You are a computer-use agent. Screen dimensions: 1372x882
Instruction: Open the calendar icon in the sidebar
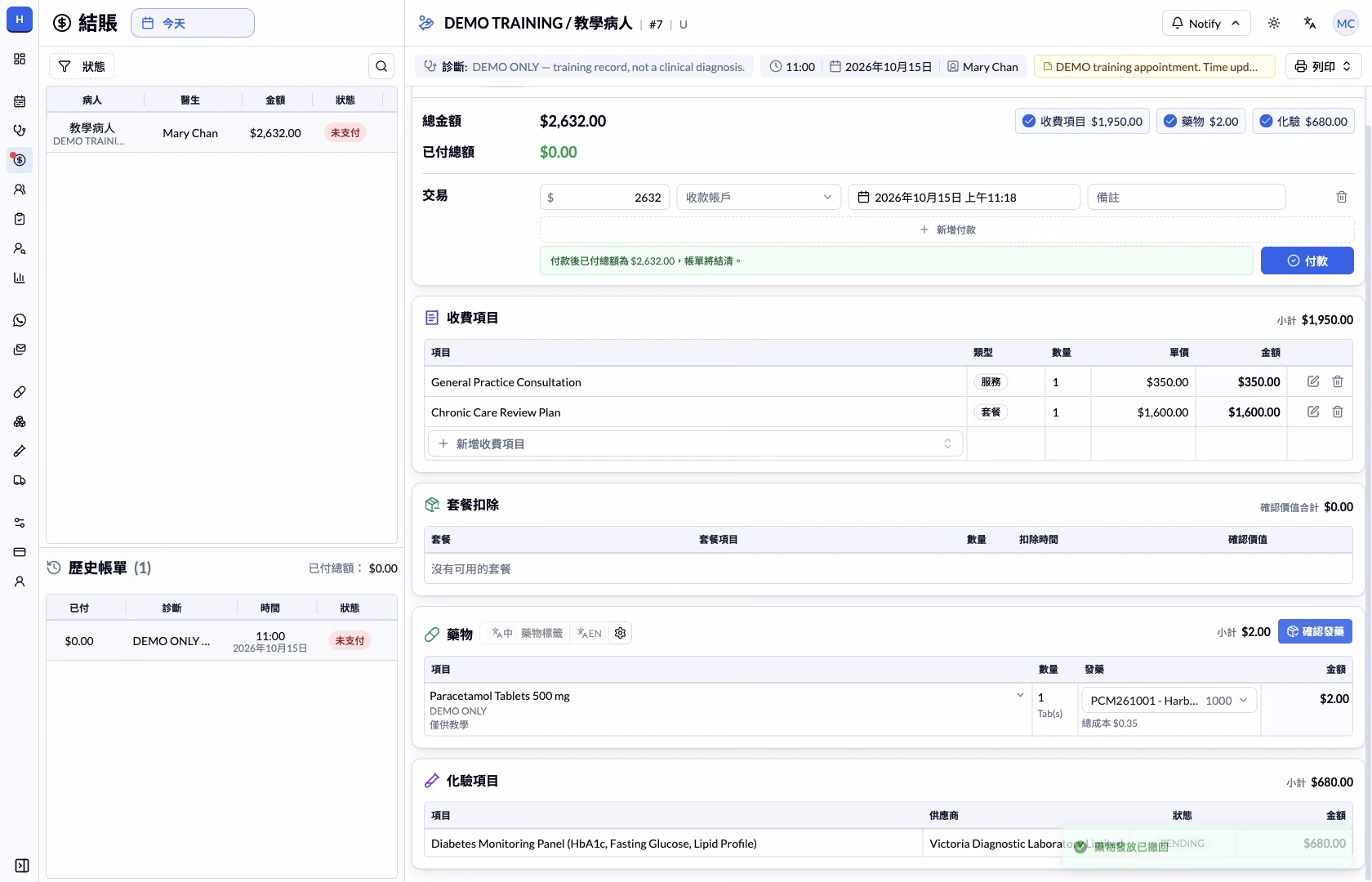pos(20,101)
